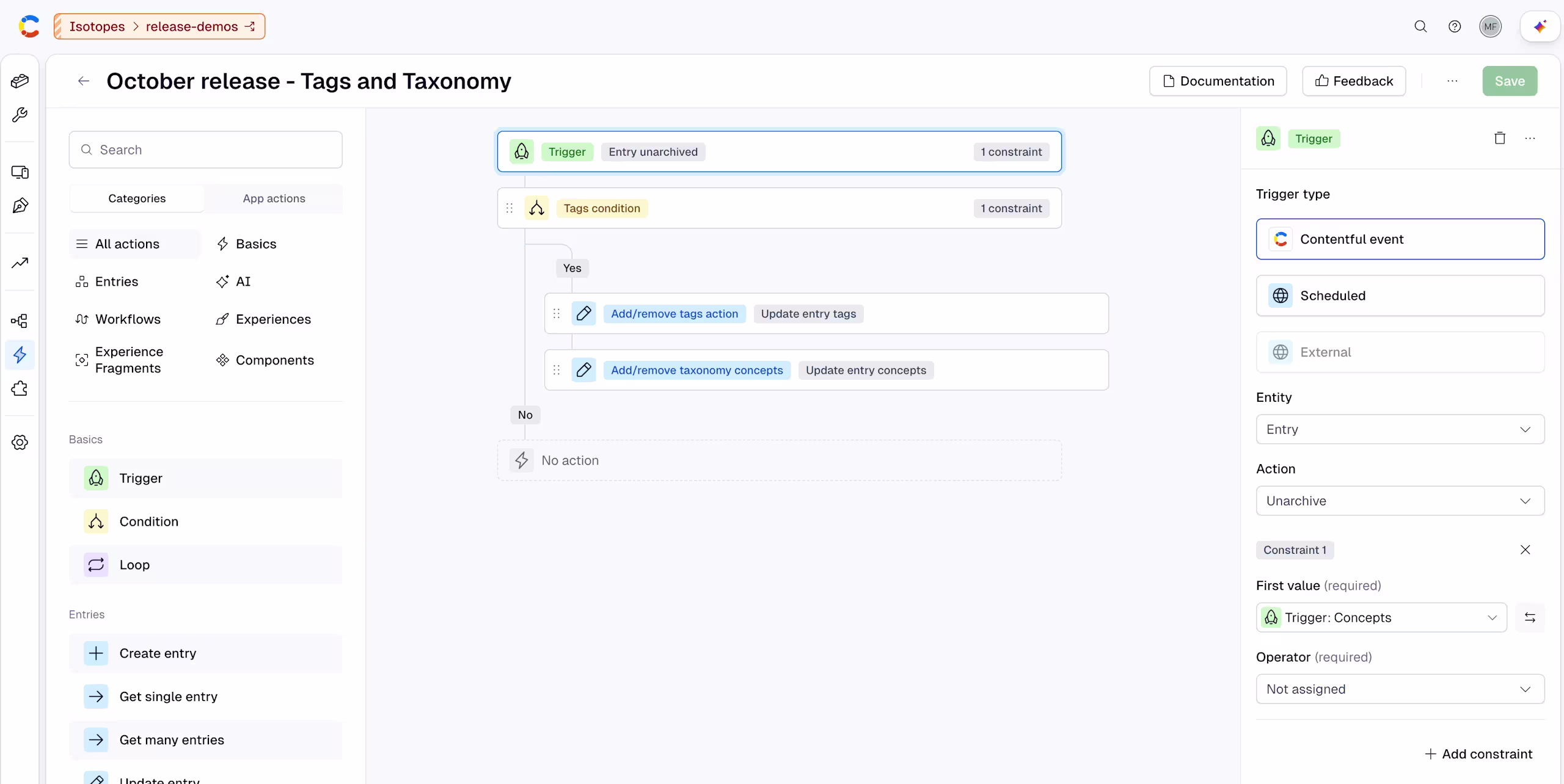Screen dimensions: 1564x784
Task: Select Contentful event trigger type
Action: click(x=1400, y=239)
